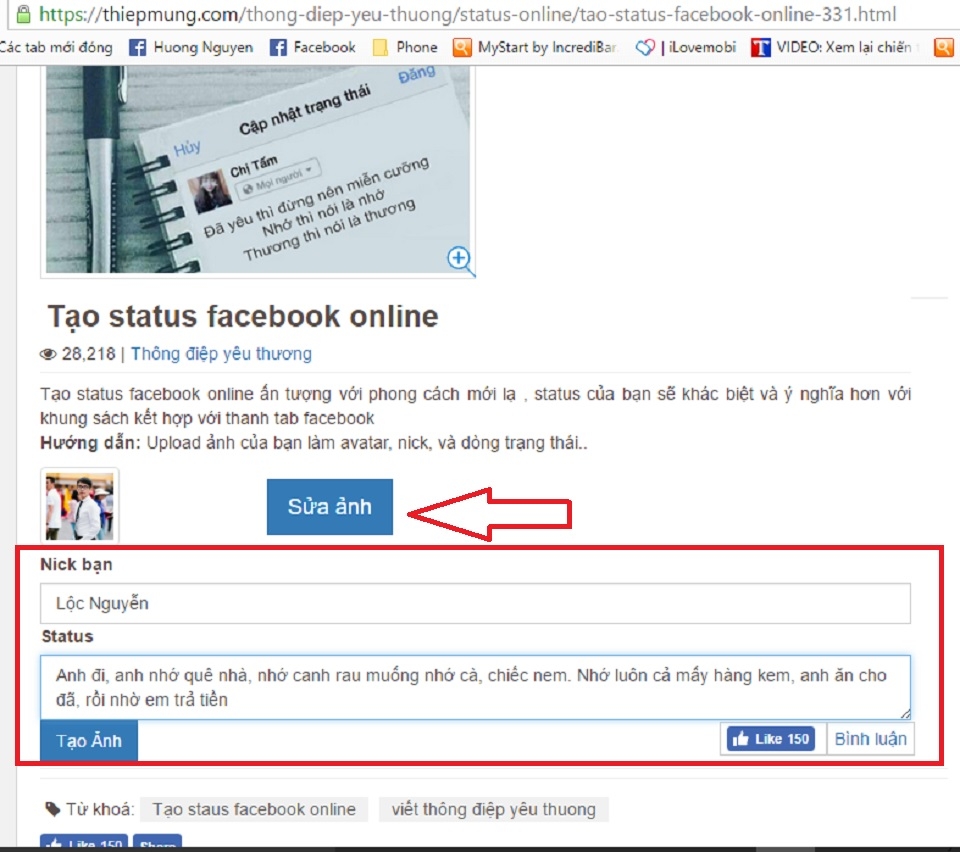The height and width of the screenshot is (852, 960).
Task: Click the 'Like 150' Facebook button
Action: click(771, 739)
